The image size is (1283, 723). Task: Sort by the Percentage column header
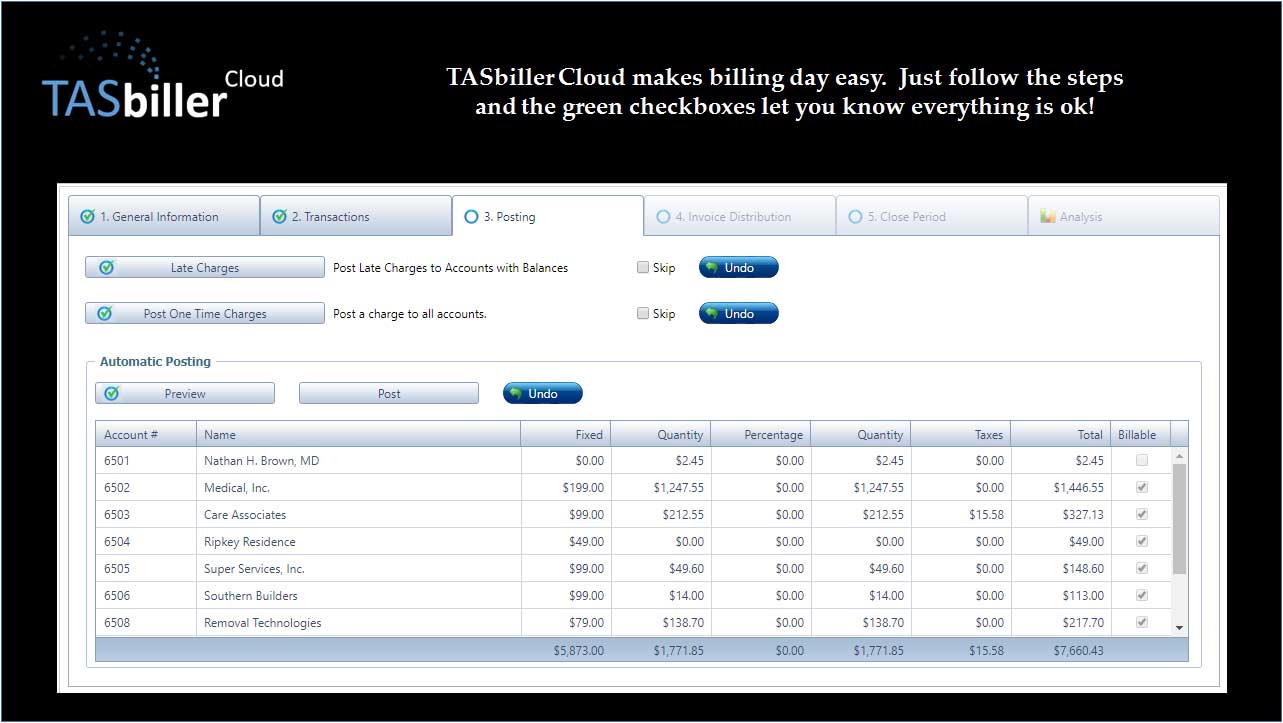click(761, 434)
